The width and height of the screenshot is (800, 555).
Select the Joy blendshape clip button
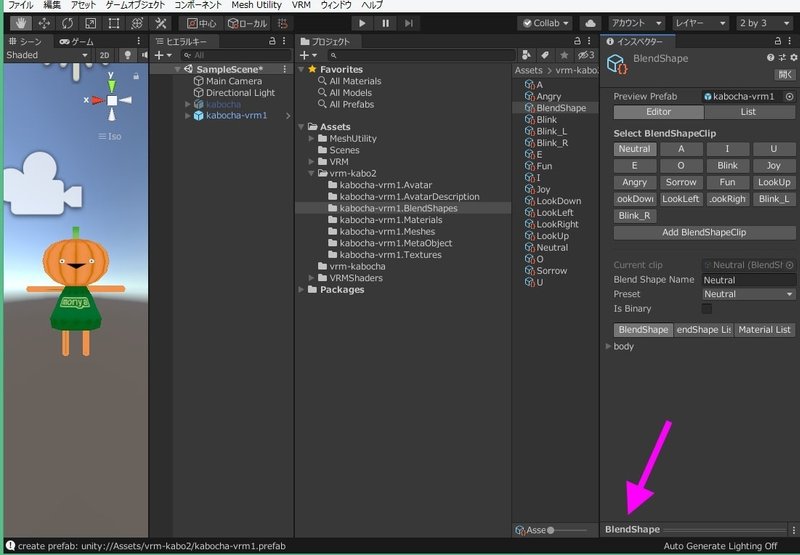coord(773,166)
